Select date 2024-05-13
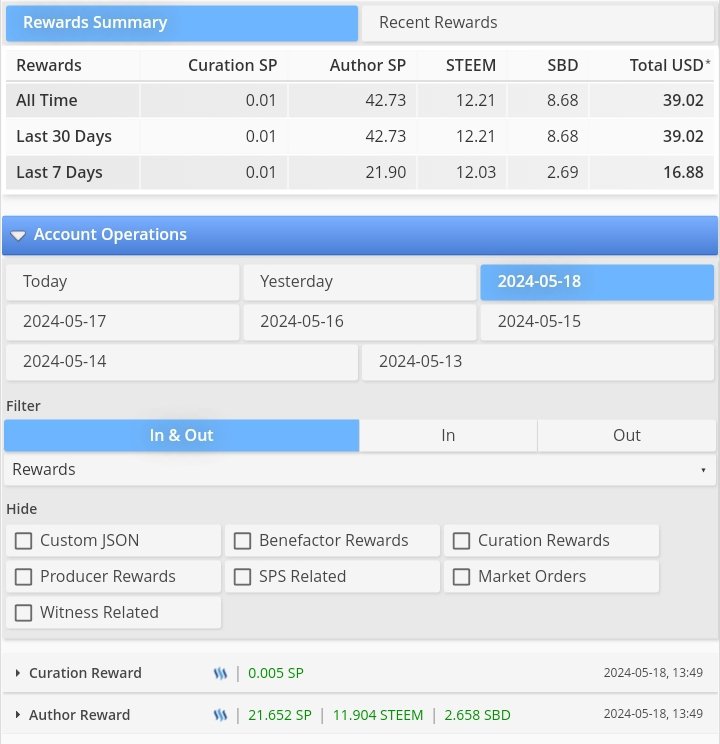Image resolution: width=720 pixels, height=744 pixels. (x=538, y=362)
